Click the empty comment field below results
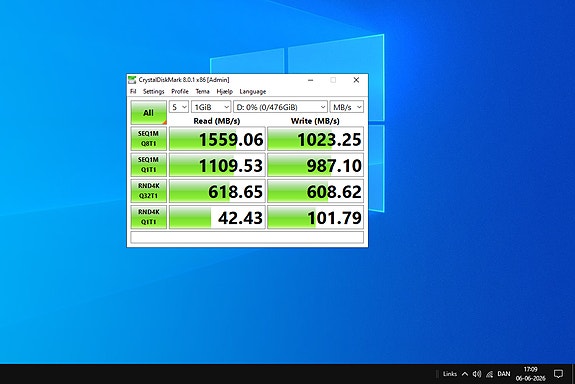 pyautogui.click(x=247, y=237)
